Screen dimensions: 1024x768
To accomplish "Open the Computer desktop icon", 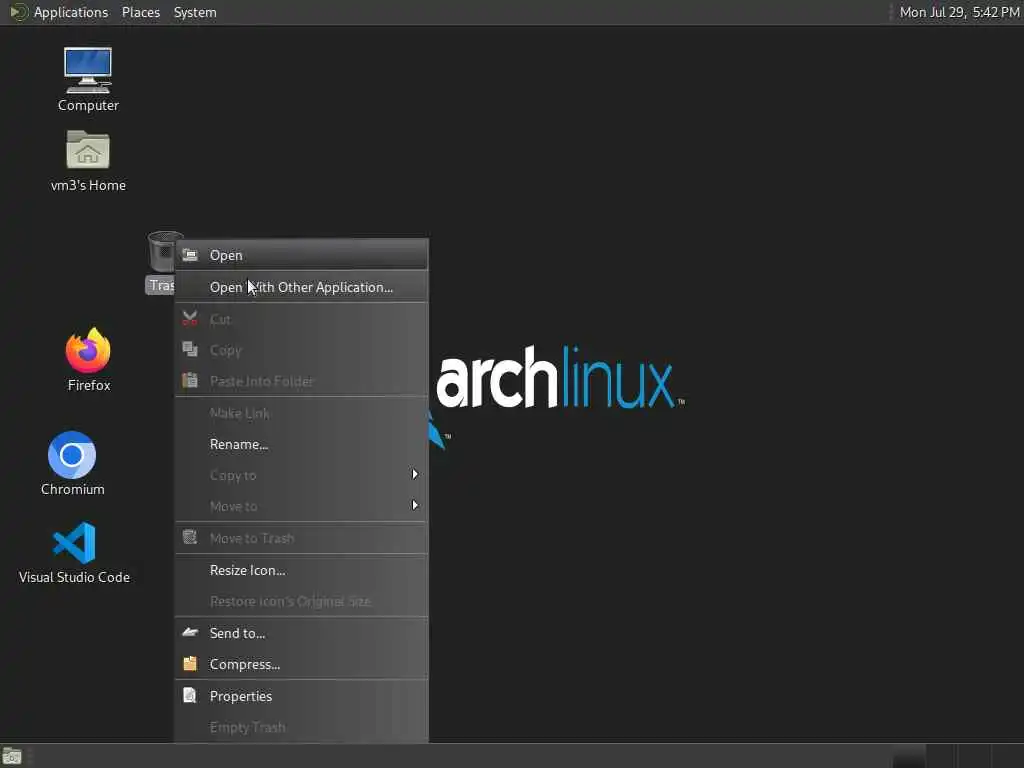I will 88,79.
